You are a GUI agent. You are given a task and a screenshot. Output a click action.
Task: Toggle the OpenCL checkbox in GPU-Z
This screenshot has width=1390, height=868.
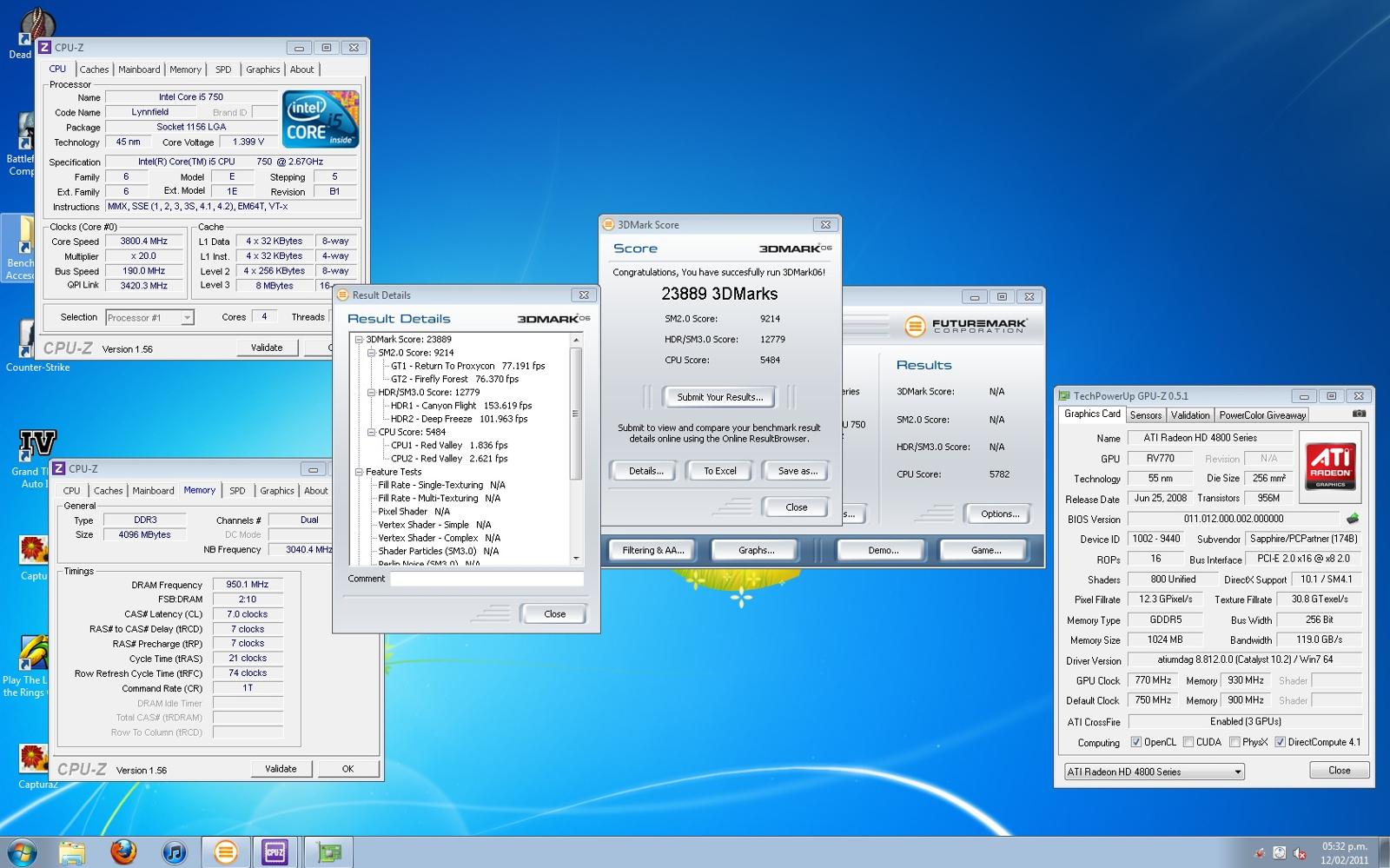click(1136, 742)
